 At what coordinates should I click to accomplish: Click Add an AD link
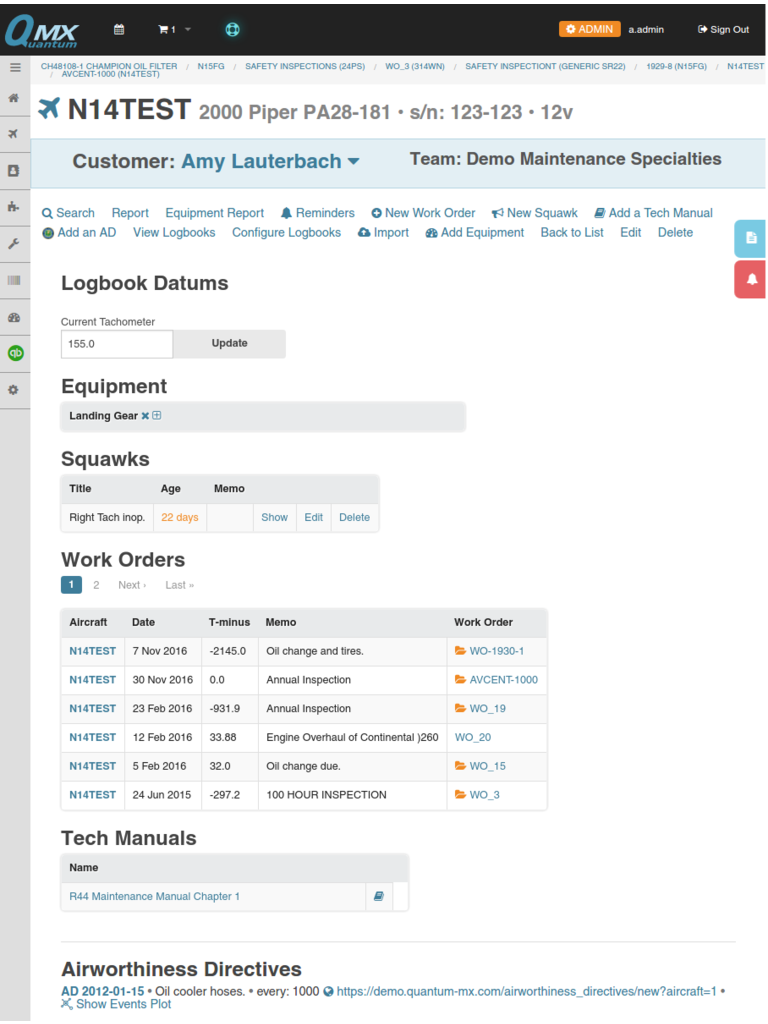click(x=79, y=232)
